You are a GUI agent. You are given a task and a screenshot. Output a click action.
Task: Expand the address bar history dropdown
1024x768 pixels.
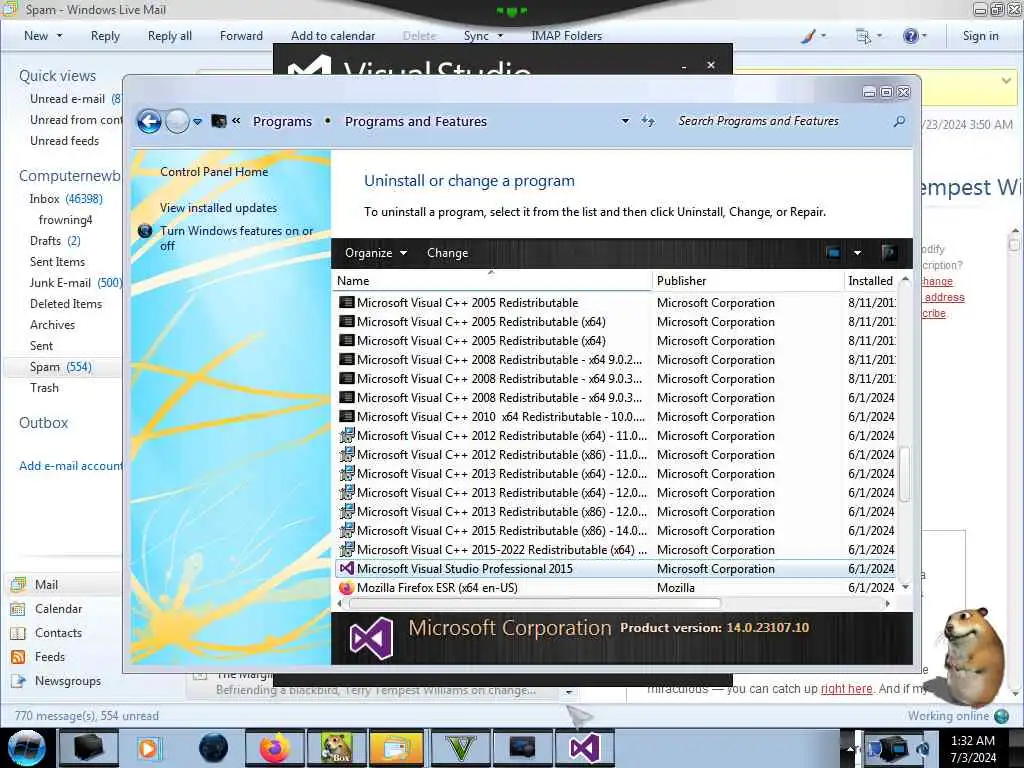[x=625, y=121]
